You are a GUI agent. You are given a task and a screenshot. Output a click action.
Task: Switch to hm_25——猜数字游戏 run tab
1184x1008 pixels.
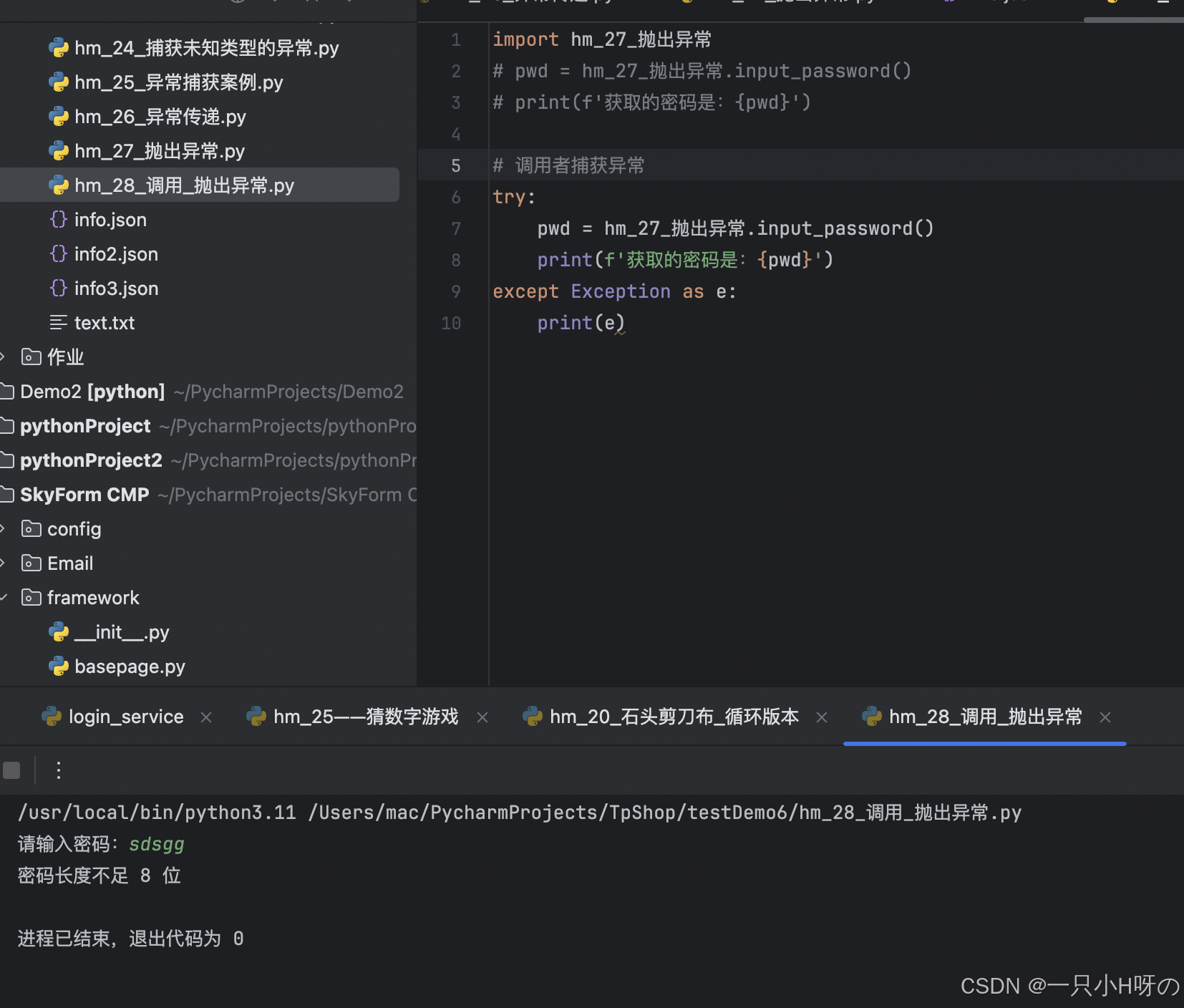[x=366, y=717]
